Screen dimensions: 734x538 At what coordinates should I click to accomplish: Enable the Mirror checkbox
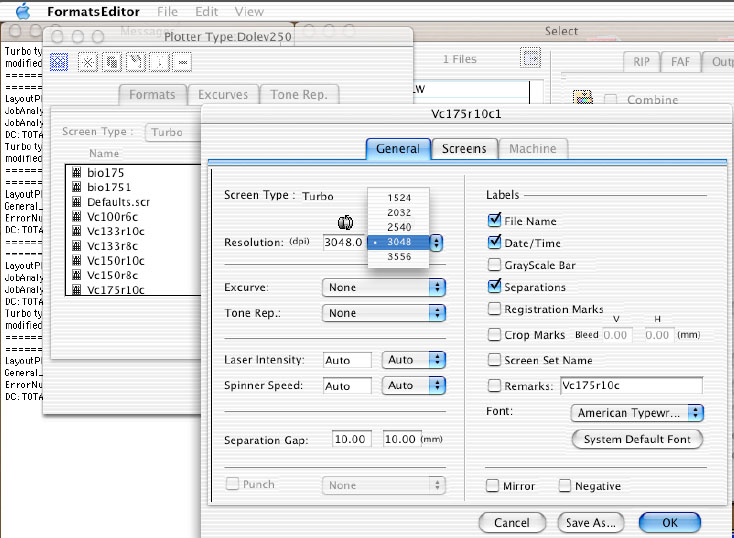(492, 486)
